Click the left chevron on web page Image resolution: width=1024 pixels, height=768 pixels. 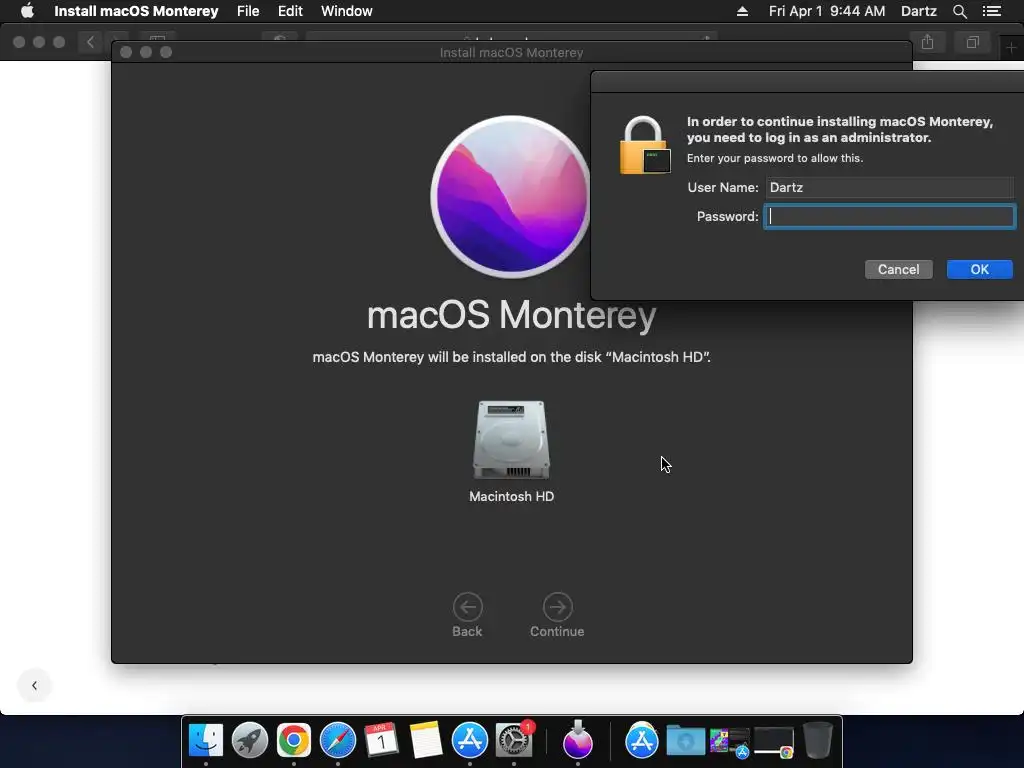34,685
